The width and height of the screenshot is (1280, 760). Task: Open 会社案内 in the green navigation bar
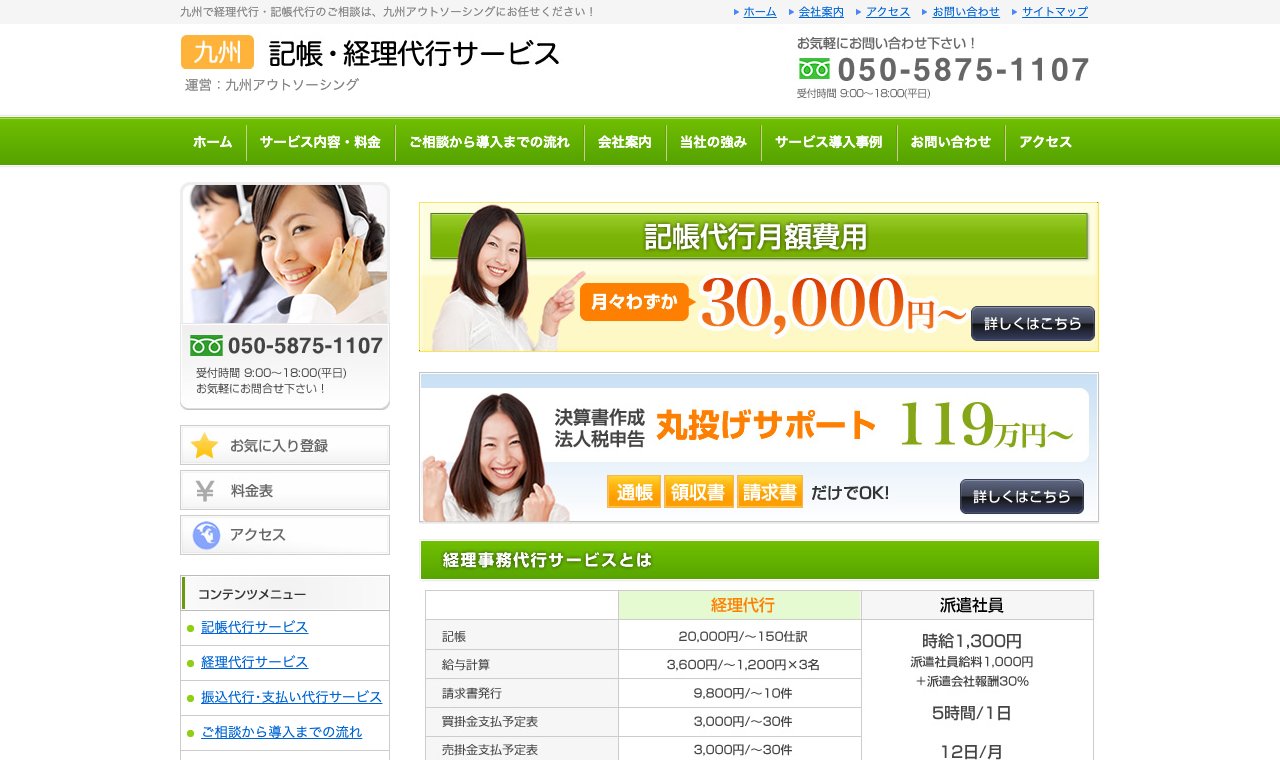pyautogui.click(x=625, y=142)
